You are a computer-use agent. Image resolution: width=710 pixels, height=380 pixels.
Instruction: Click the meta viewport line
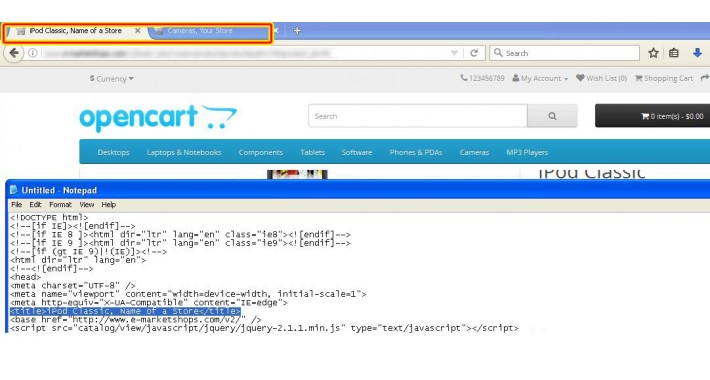pyautogui.click(x=188, y=294)
